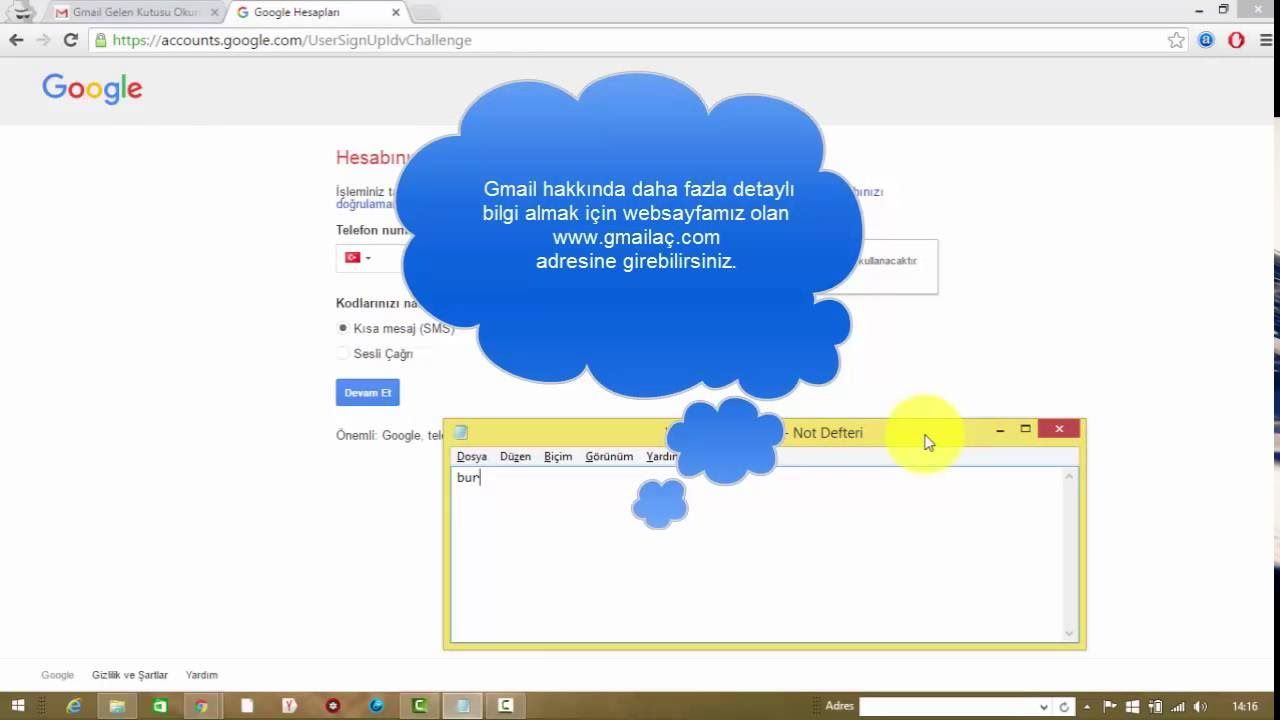The height and width of the screenshot is (720, 1280).
Task: Open the Chrome menu hamburger icon
Action: pyautogui.click(x=1264, y=40)
